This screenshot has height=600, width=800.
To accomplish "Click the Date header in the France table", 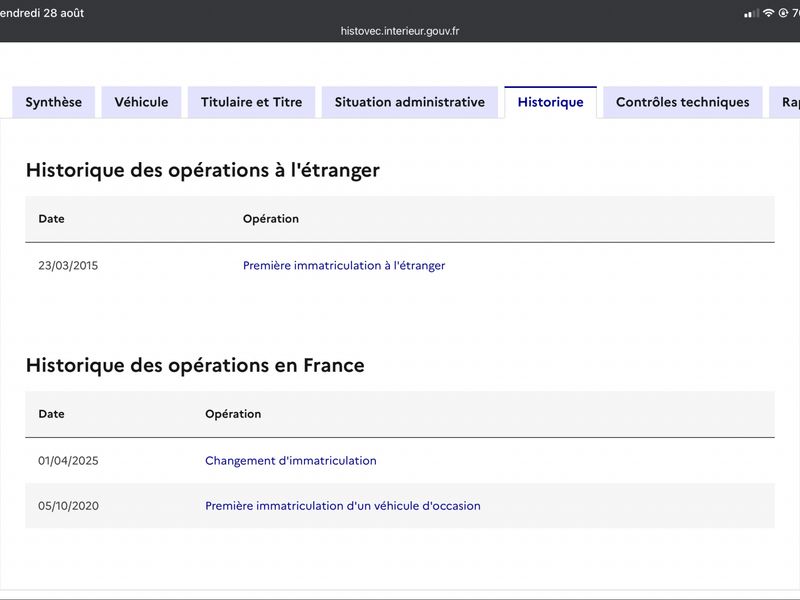I will [52, 414].
